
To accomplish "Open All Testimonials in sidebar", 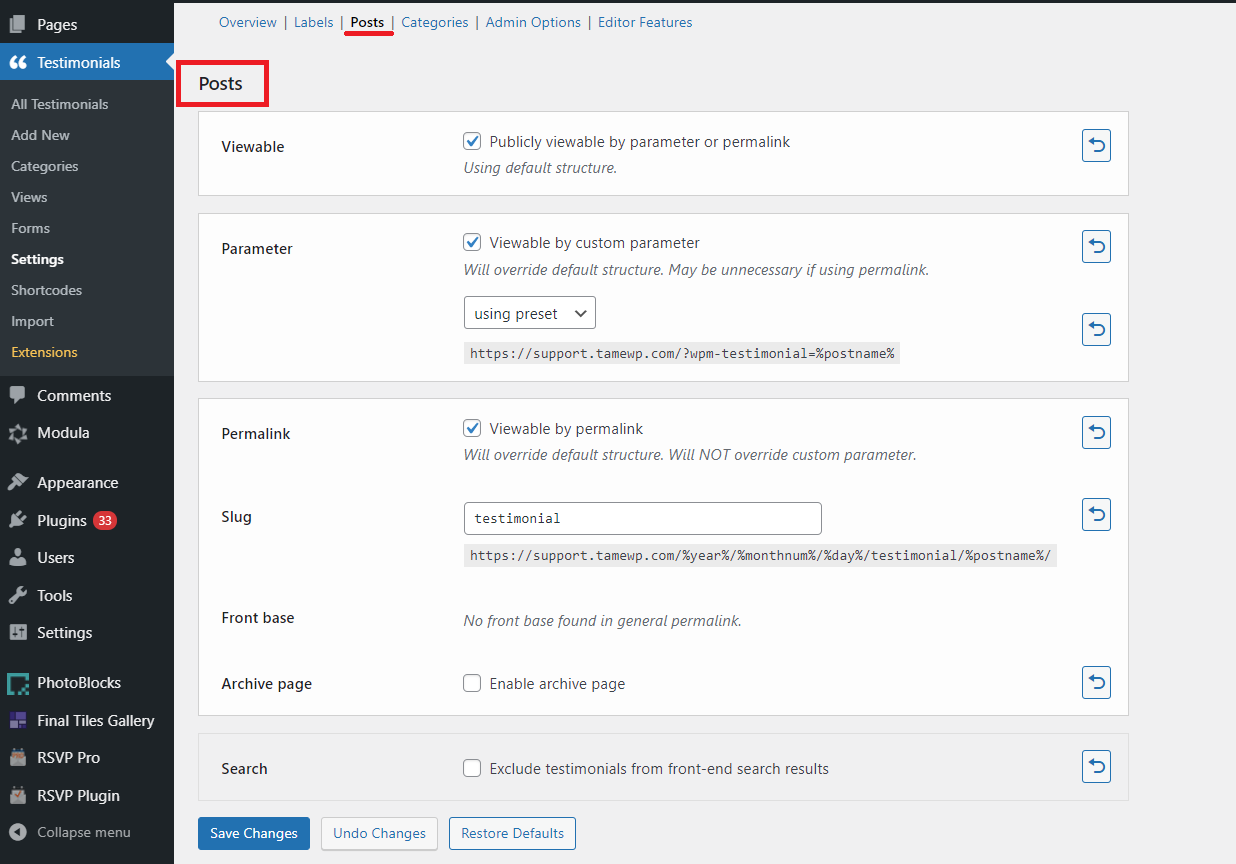I will pos(60,104).
